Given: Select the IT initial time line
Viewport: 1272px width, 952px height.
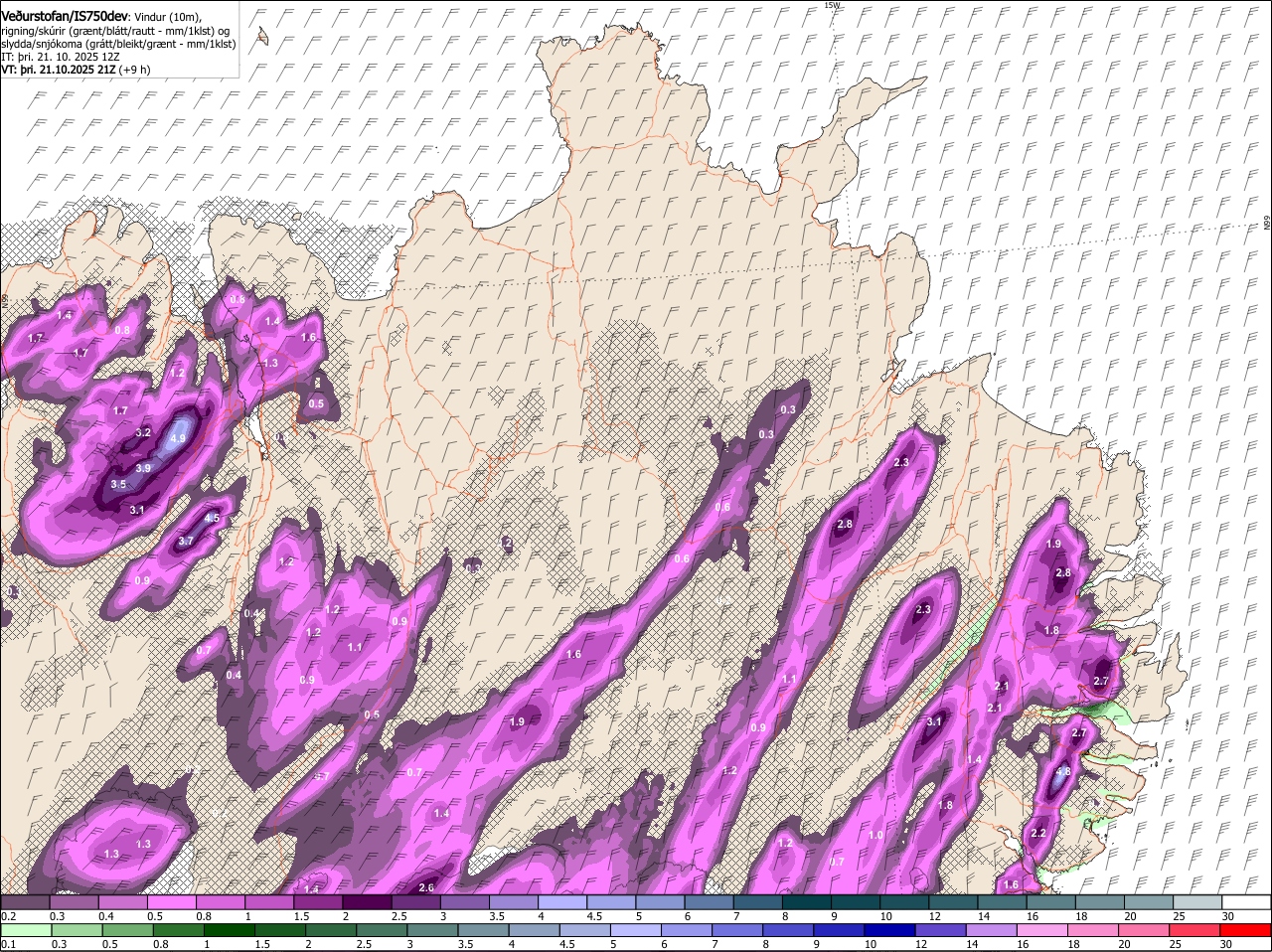Looking at the screenshot, I should pyautogui.click(x=61, y=57).
